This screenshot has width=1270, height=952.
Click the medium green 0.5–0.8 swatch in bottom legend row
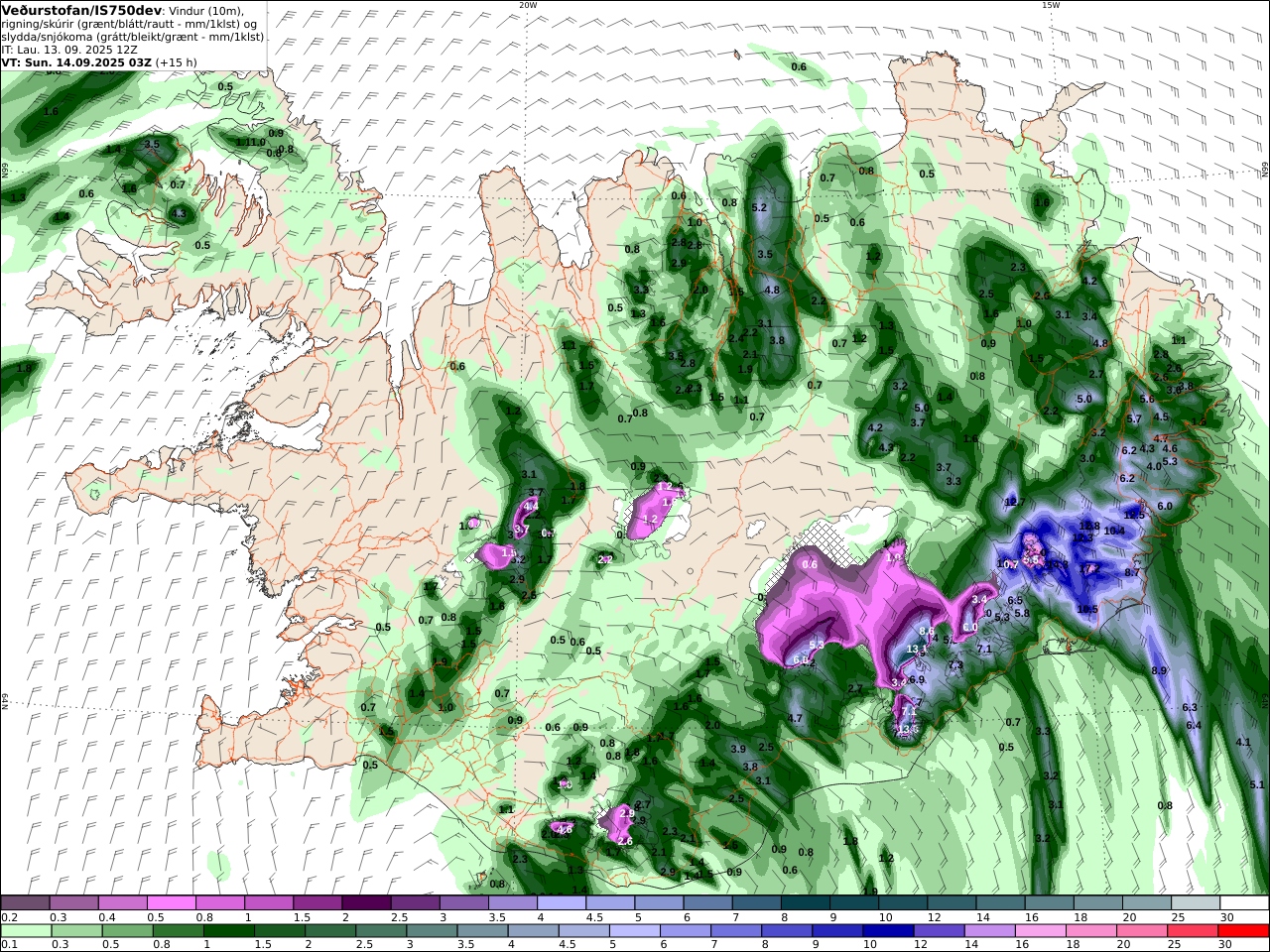pyautogui.click(x=127, y=931)
